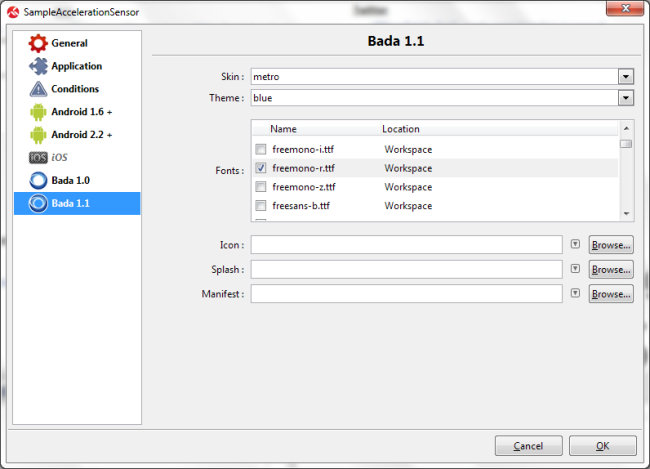
Task: Focus the Manifest path input field
Action: click(407, 294)
